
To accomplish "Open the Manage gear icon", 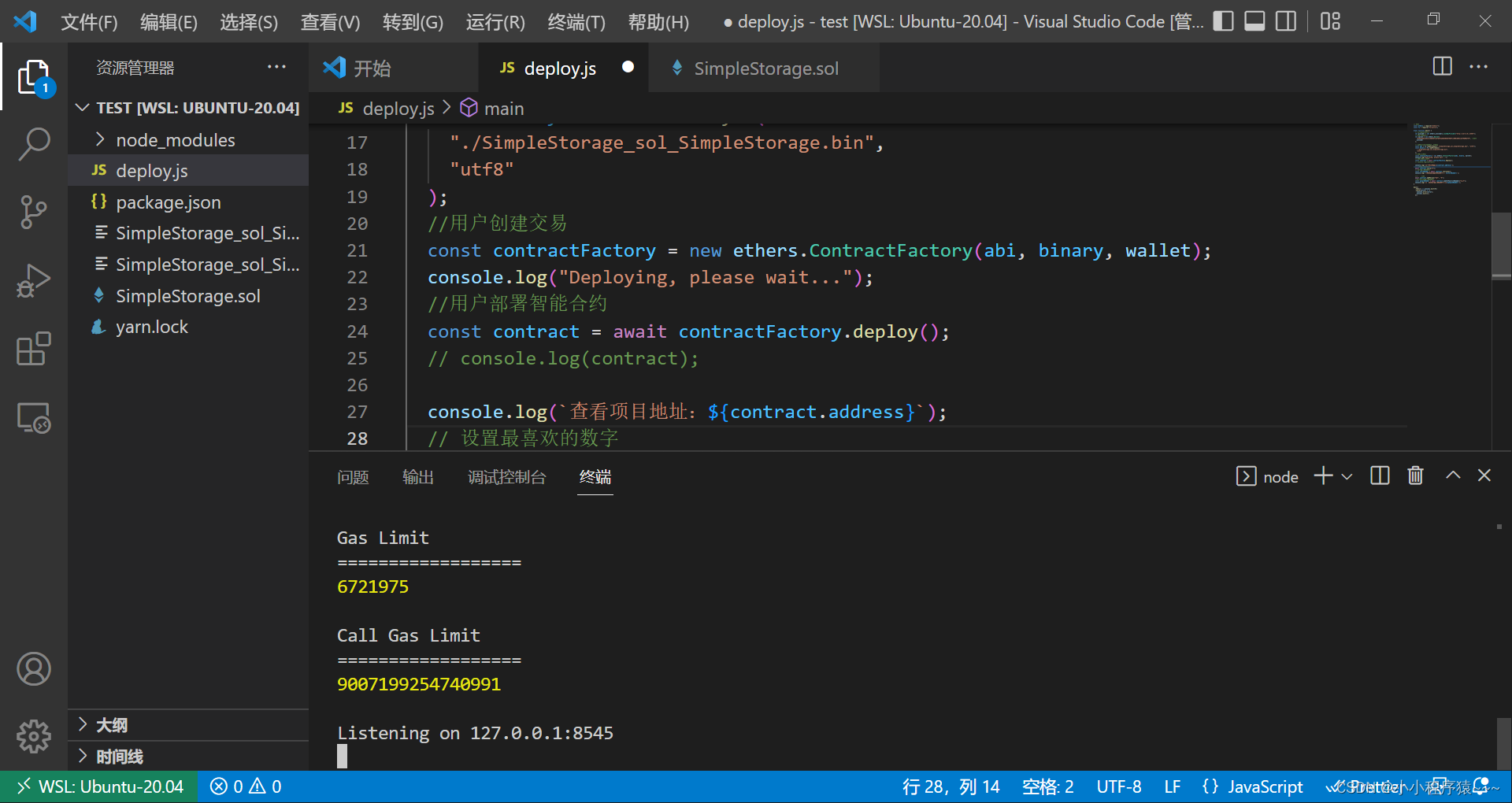I will pos(34,737).
